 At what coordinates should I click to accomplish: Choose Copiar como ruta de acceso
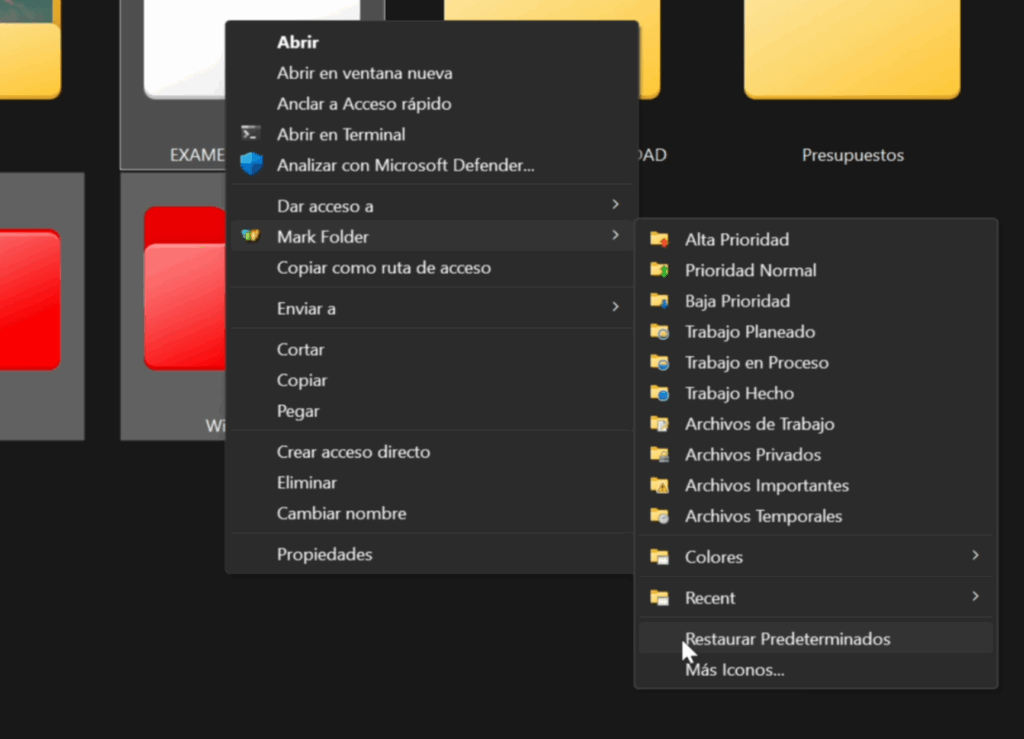(432, 268)
